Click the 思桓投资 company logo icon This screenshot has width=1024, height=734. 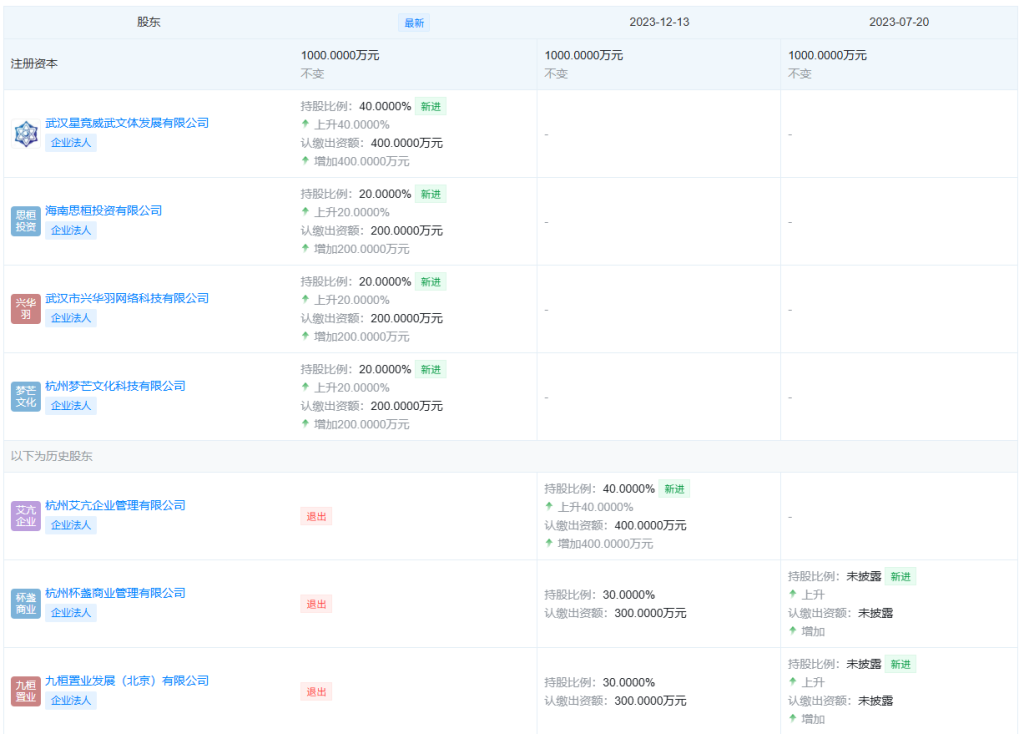click(26, 221)
